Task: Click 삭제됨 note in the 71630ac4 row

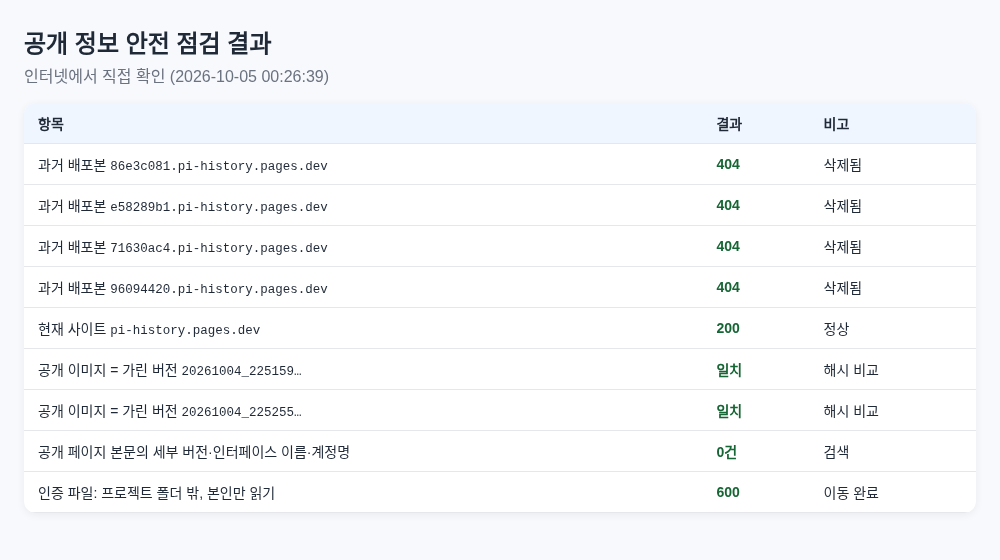Action: pos(842,246)
